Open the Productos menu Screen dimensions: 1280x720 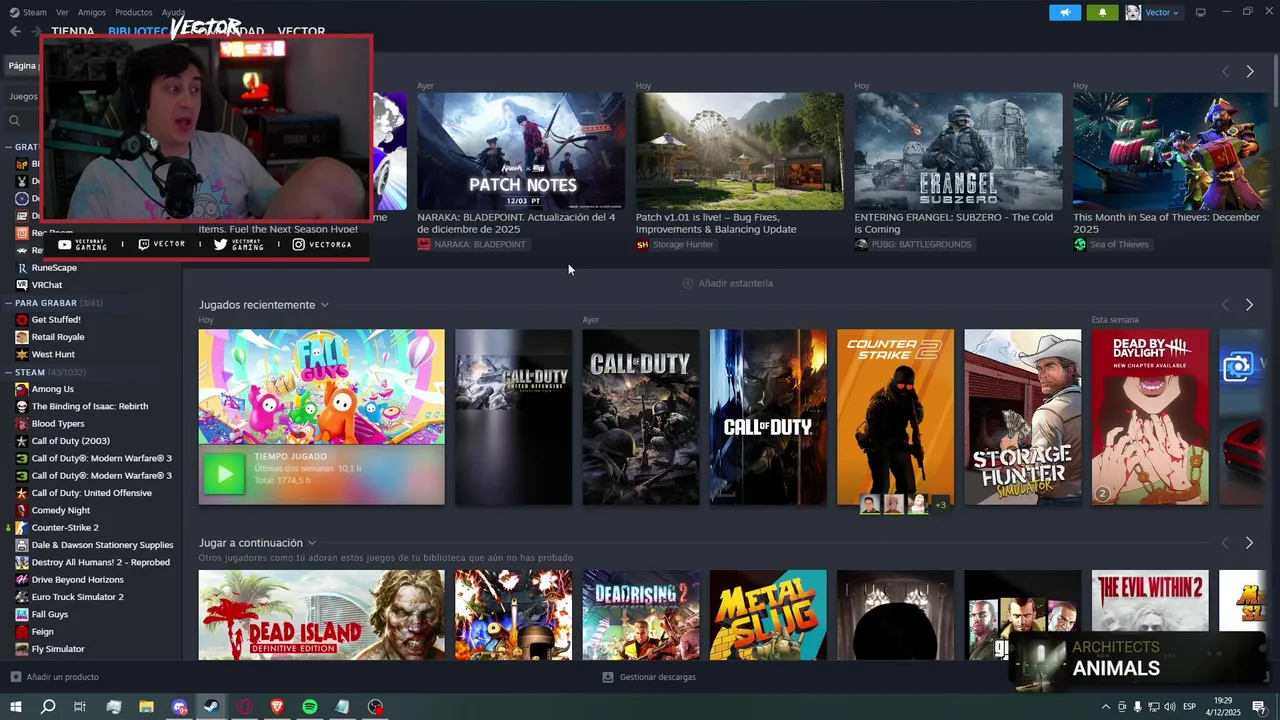133,12
